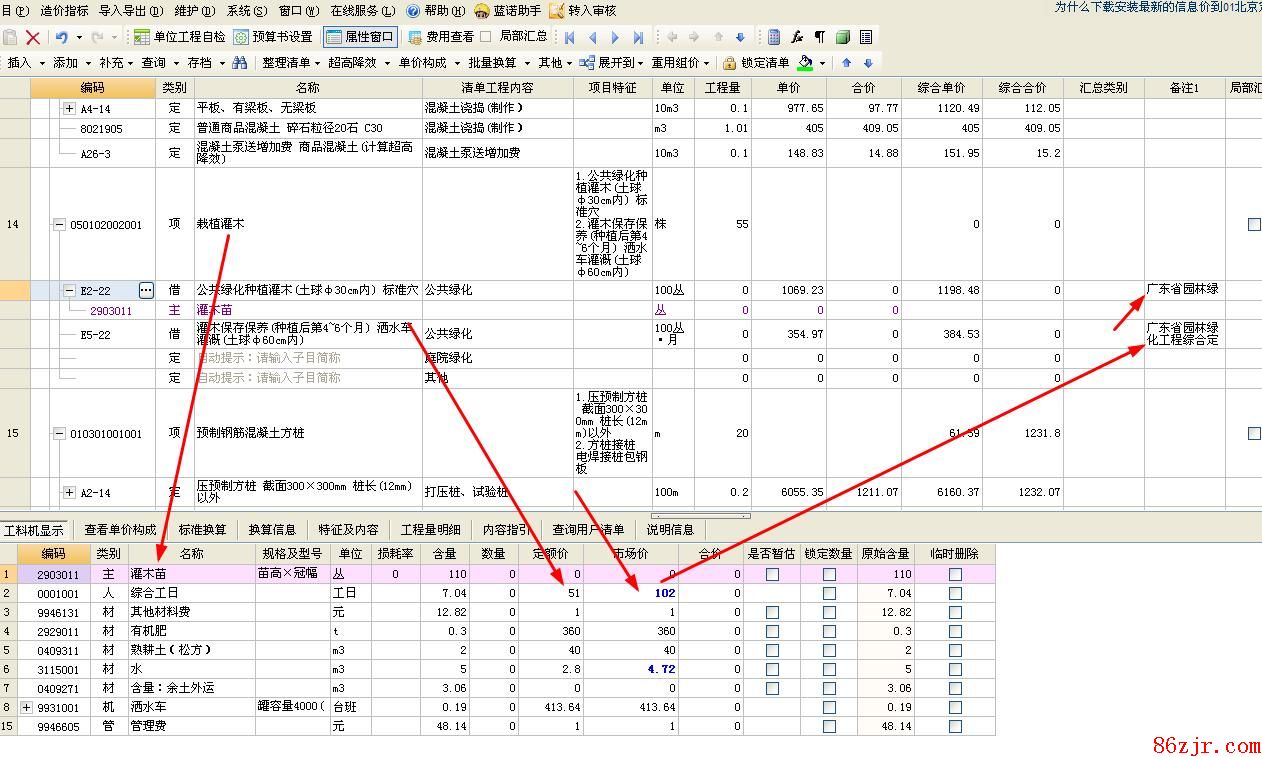1262x757 pixels.
Task: Click the fx formula icon
Action: tap(797, 37)
